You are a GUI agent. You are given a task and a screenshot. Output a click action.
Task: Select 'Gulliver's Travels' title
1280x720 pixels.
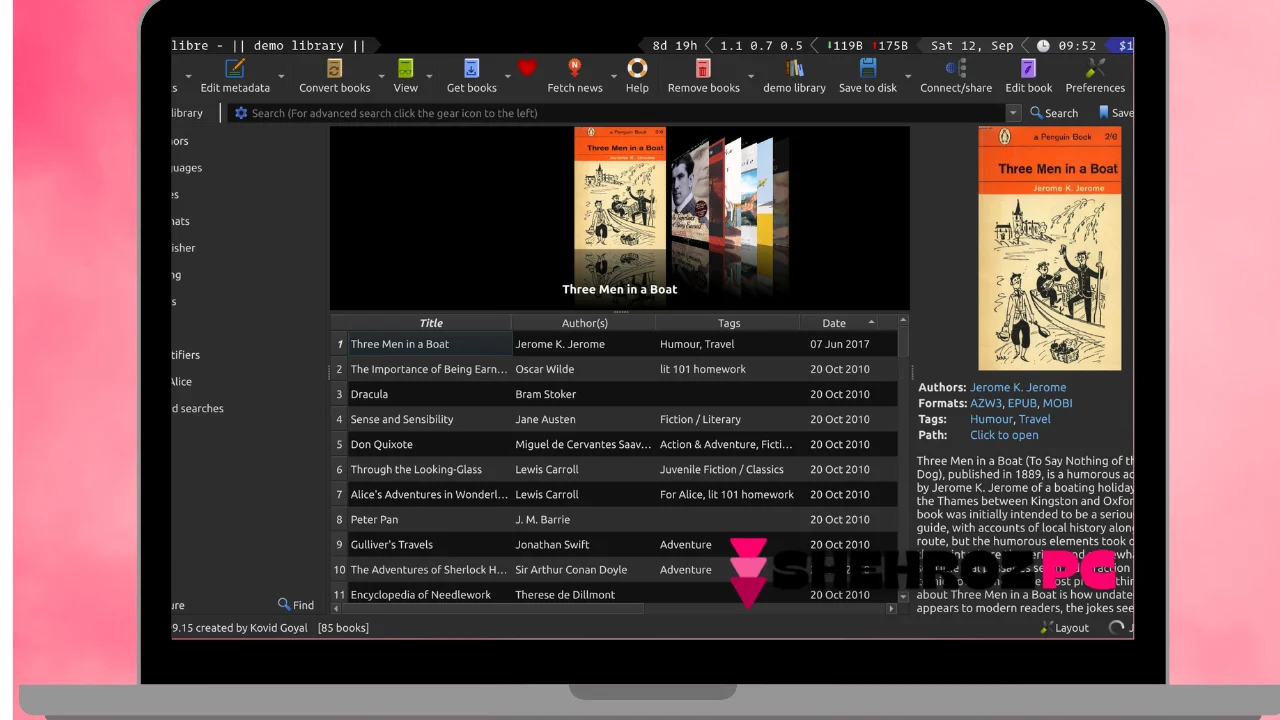[x=392, y=544]
